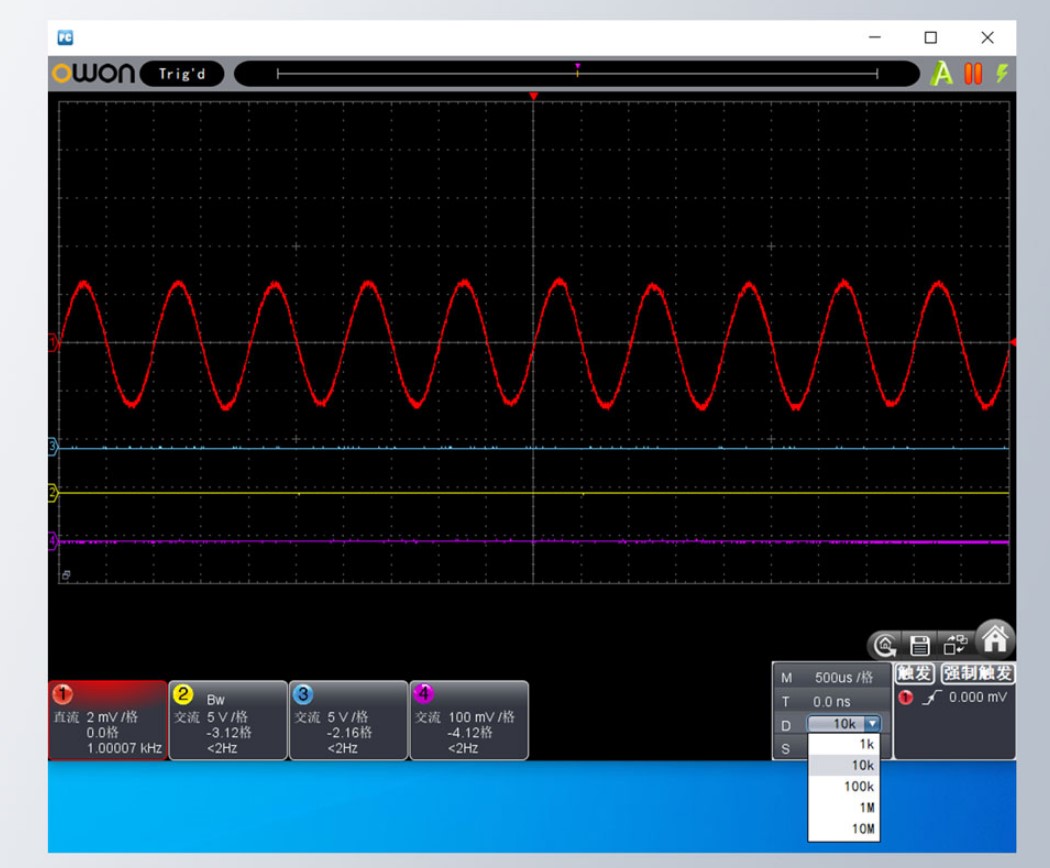Click channel 4's 100 mV per division setting
The image size is (1050, 868).
pyautogui.click(x=481, y=717)
